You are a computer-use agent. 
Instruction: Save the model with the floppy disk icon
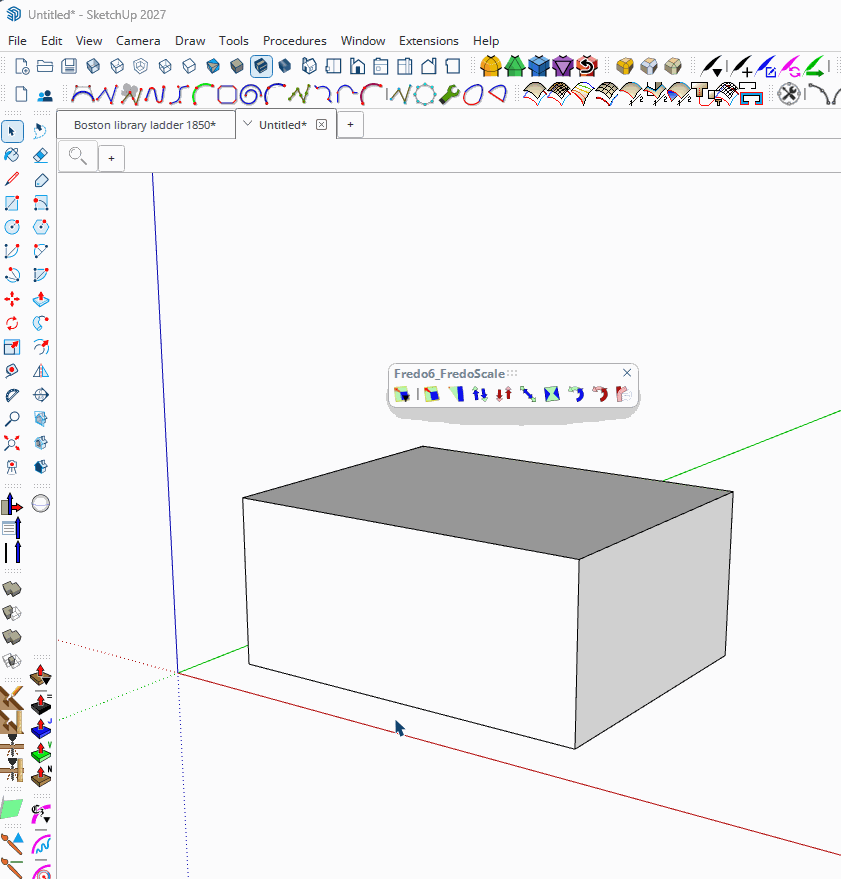click(69, 66)
